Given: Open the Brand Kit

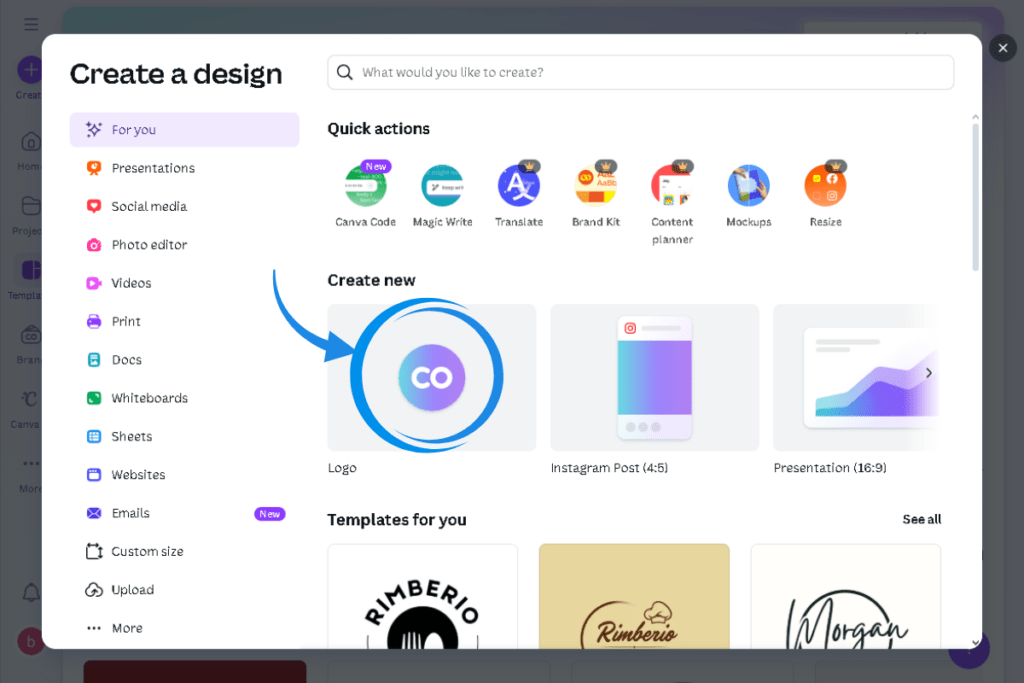Looking at the screenshot, I should [x=596, y=185].
